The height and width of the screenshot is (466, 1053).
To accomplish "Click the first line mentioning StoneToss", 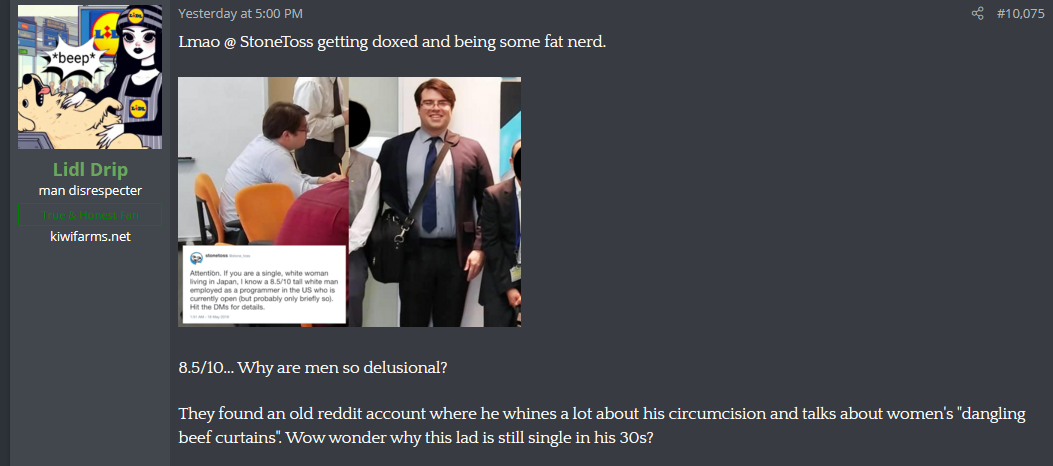I will click(x=392, y=42).
